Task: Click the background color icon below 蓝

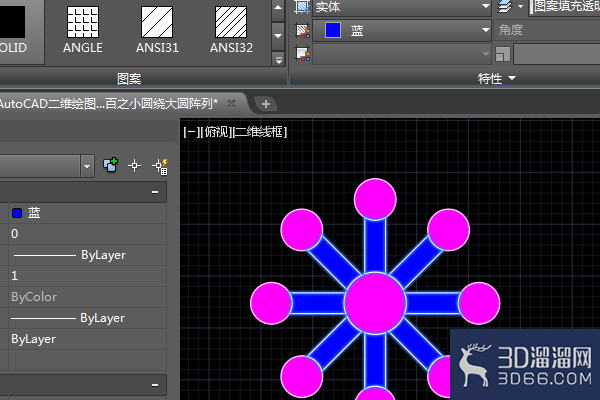Action: click(303, 54)
